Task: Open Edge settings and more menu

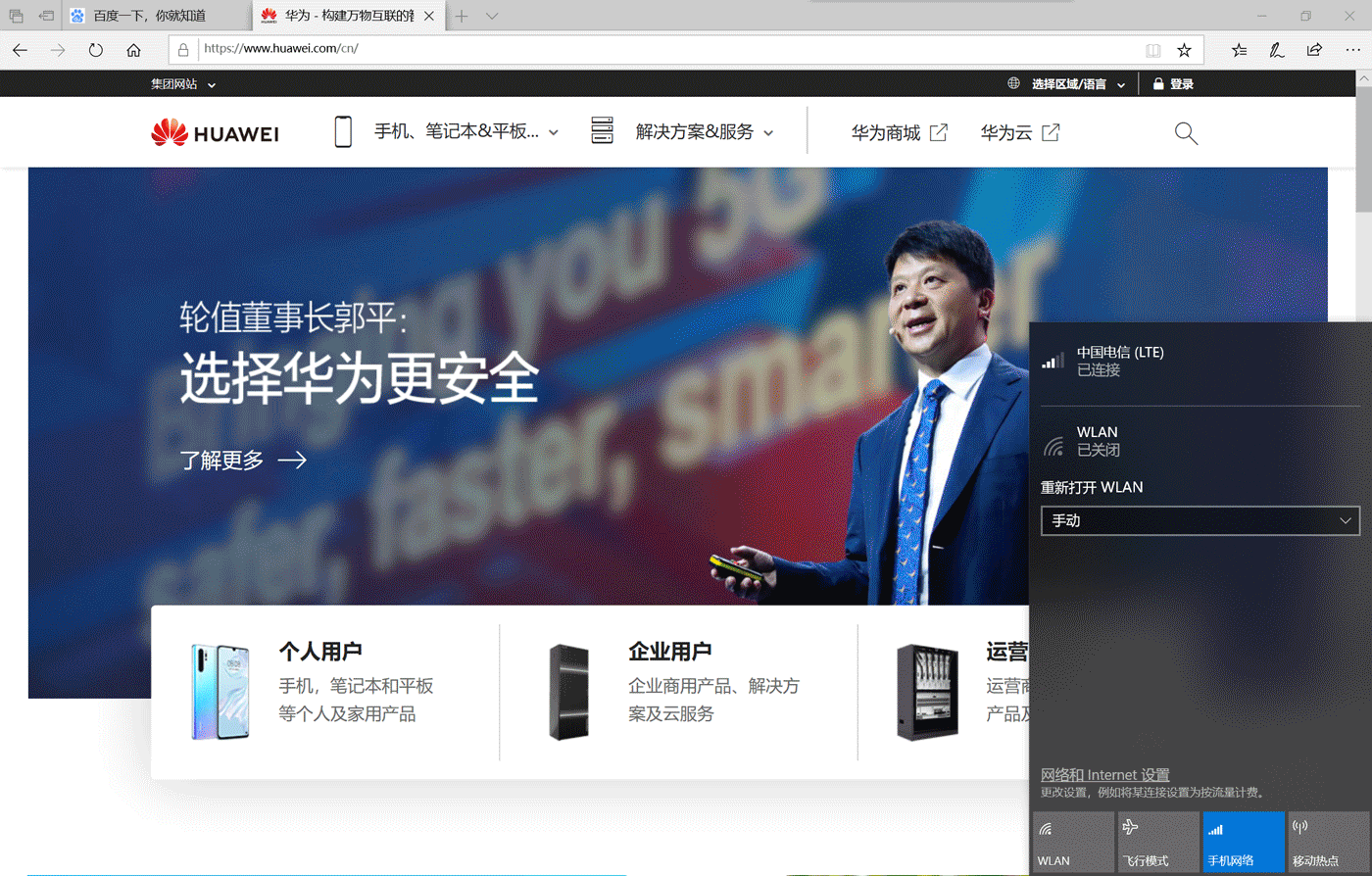Action: [1352, 50]
